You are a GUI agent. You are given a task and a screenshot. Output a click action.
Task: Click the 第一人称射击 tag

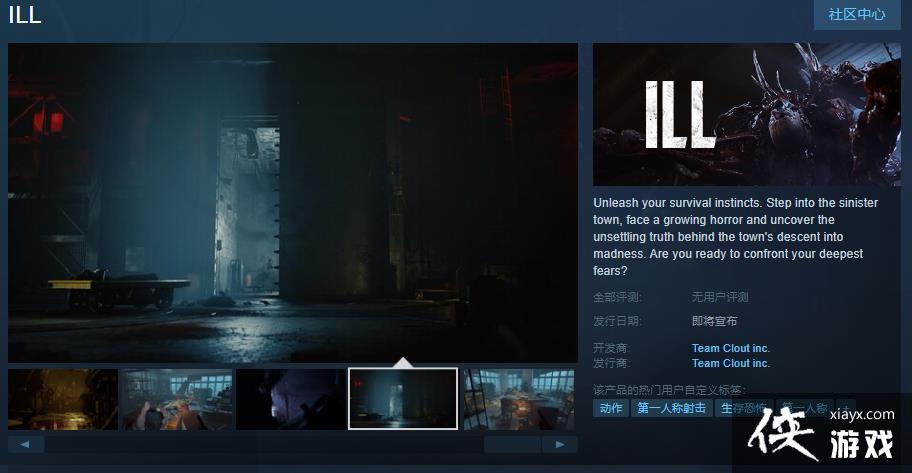tap(671, 408)
